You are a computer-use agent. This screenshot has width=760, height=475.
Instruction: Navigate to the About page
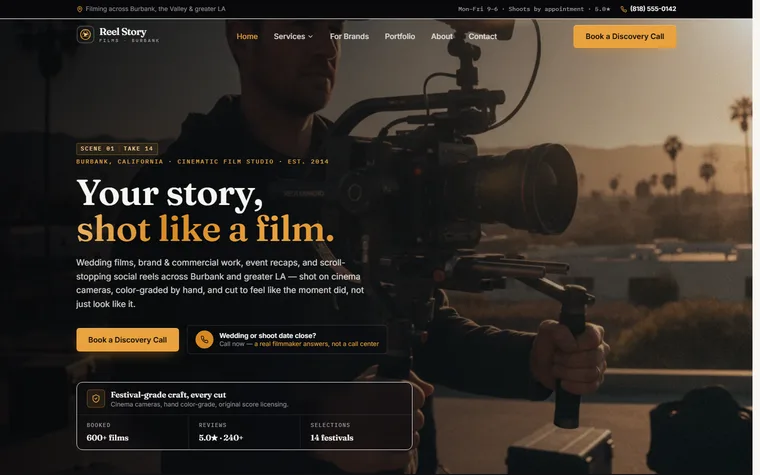[x=442, y=36]
